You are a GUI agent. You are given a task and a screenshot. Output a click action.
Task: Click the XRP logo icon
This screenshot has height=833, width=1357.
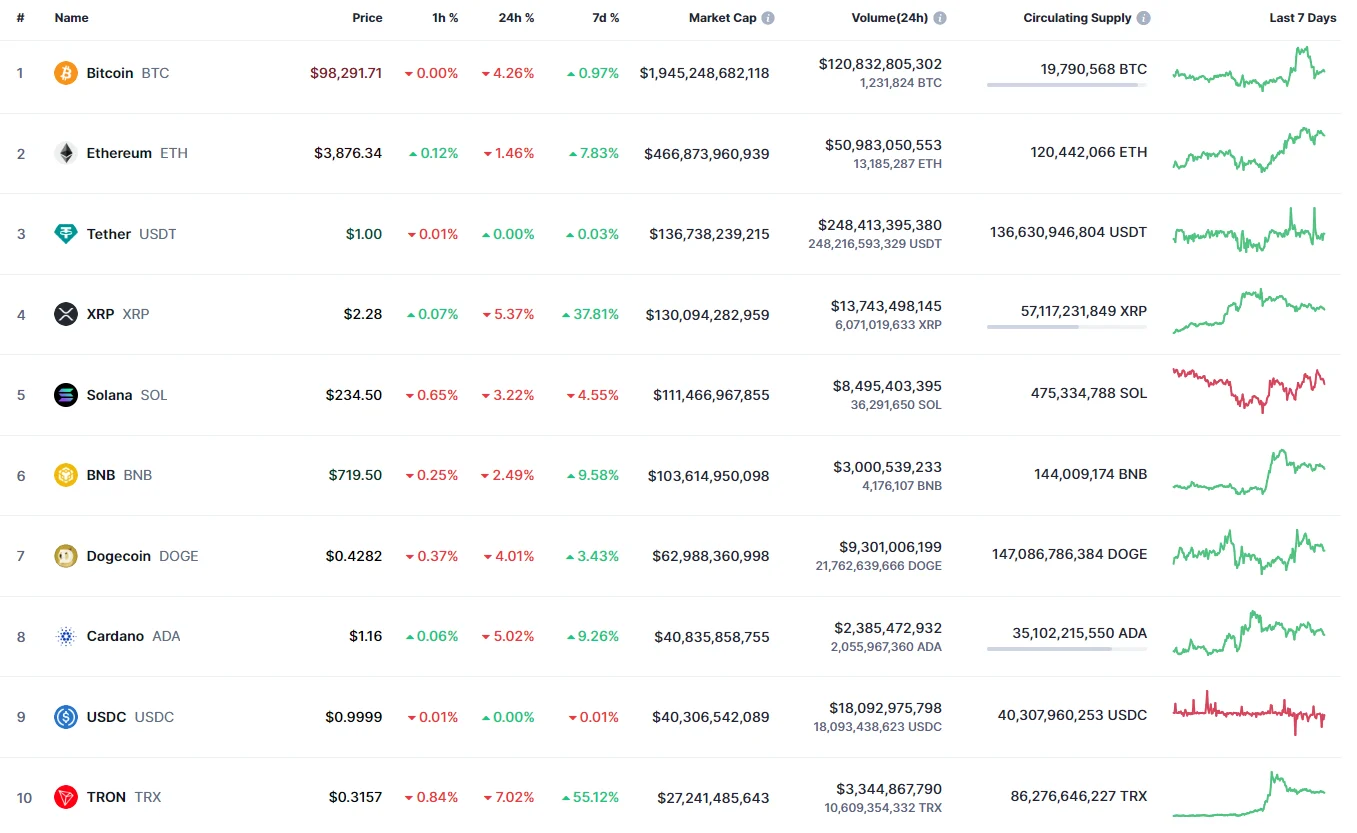[65, 314]
